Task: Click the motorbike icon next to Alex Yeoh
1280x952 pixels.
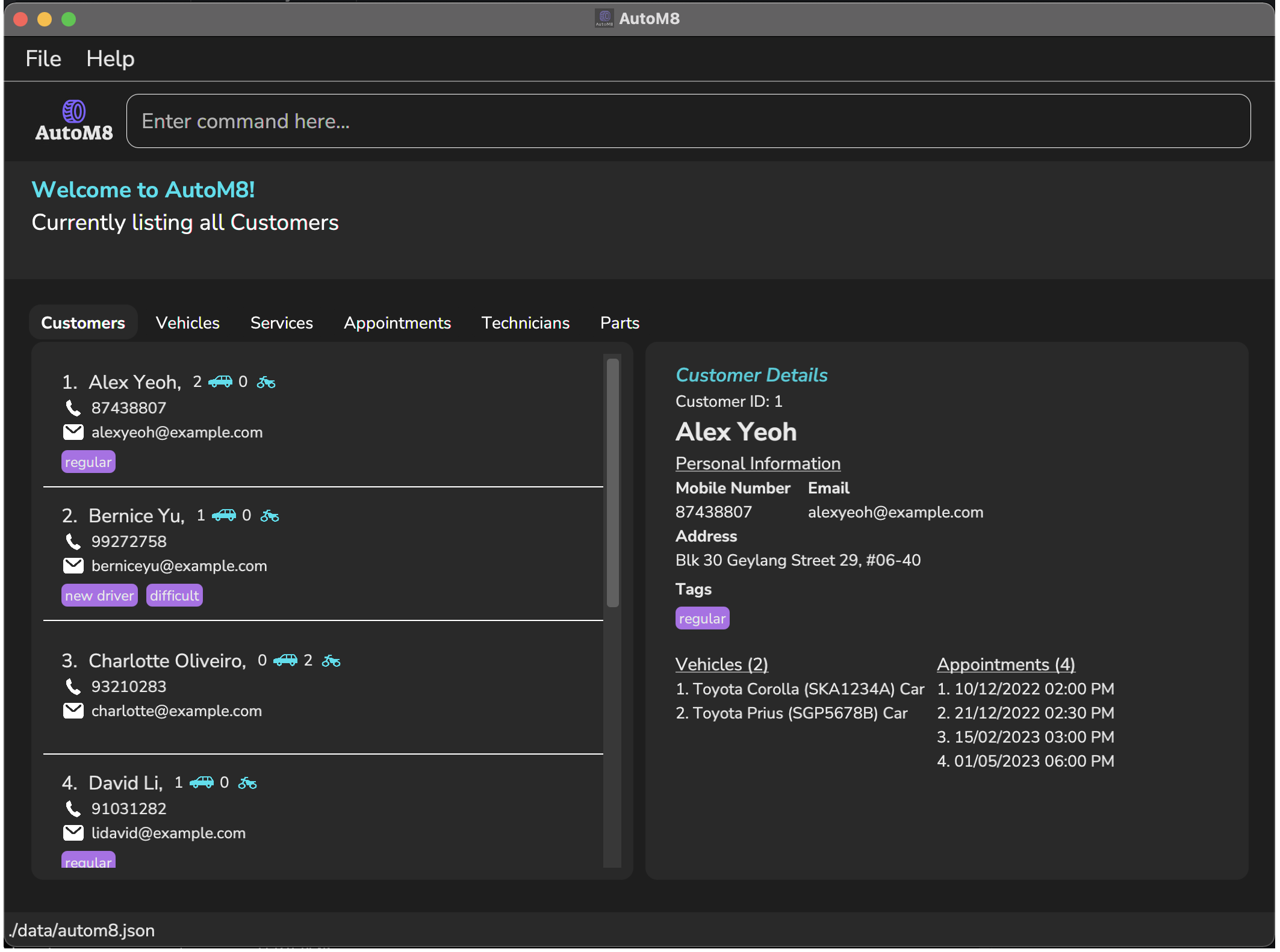Action: point(266,382)
